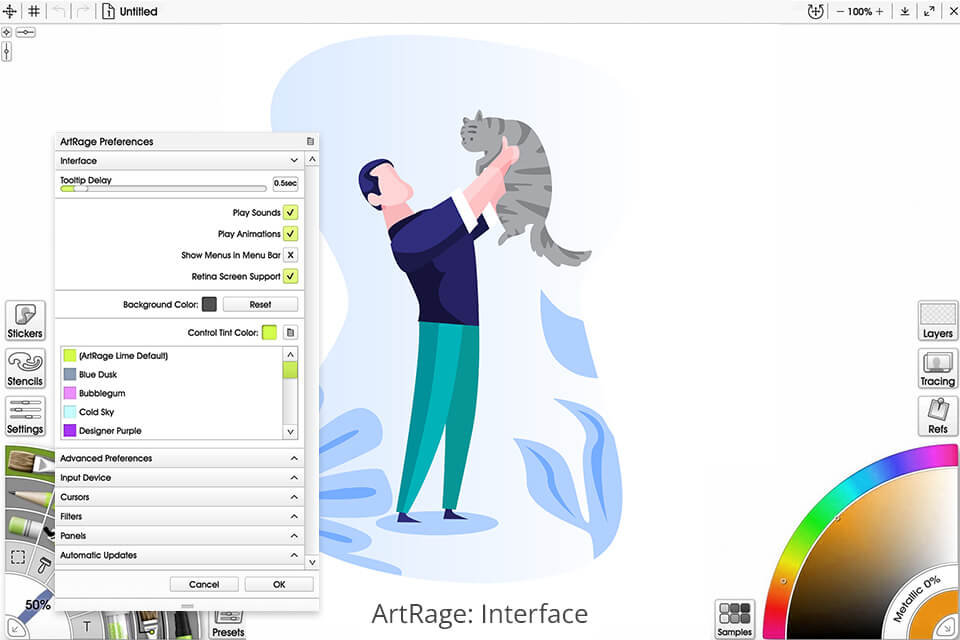Open the Refs panel
The image size is (960, 640).
[937, 416]
